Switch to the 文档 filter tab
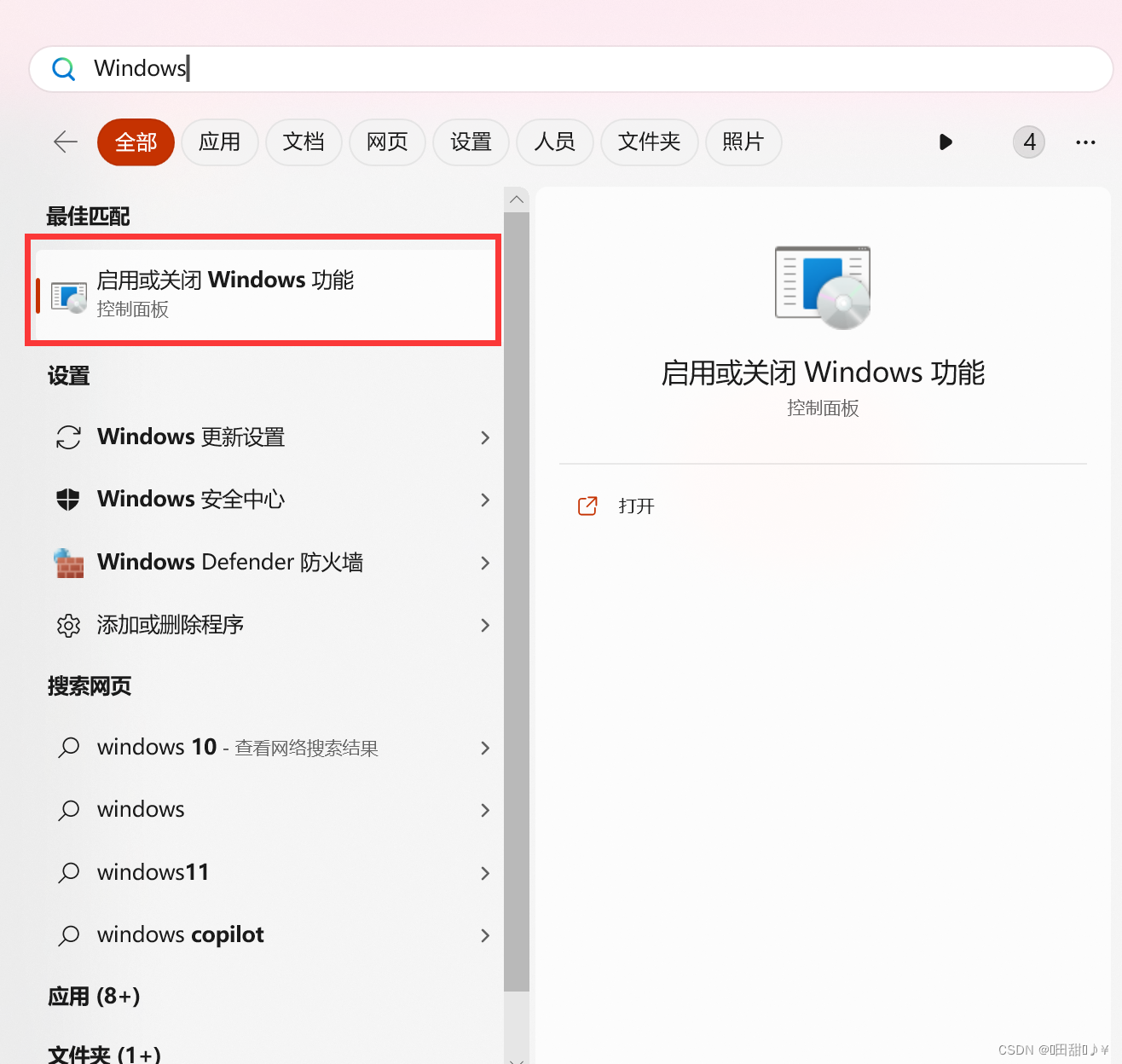This screenshot has width=1122, height=1064. pyautogui.click(x=304, y=142)
